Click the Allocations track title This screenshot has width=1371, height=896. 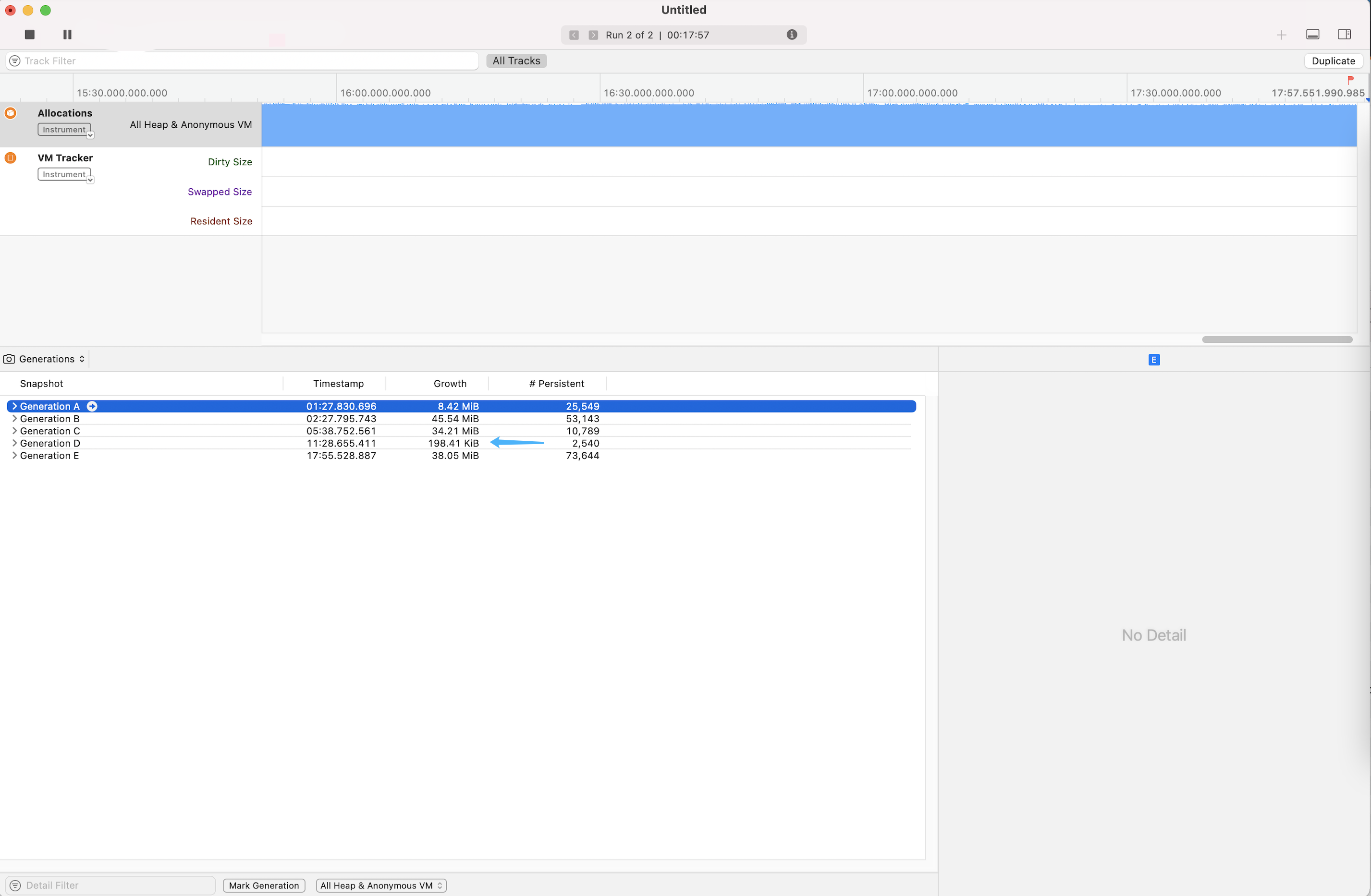[x=65, y=113]
